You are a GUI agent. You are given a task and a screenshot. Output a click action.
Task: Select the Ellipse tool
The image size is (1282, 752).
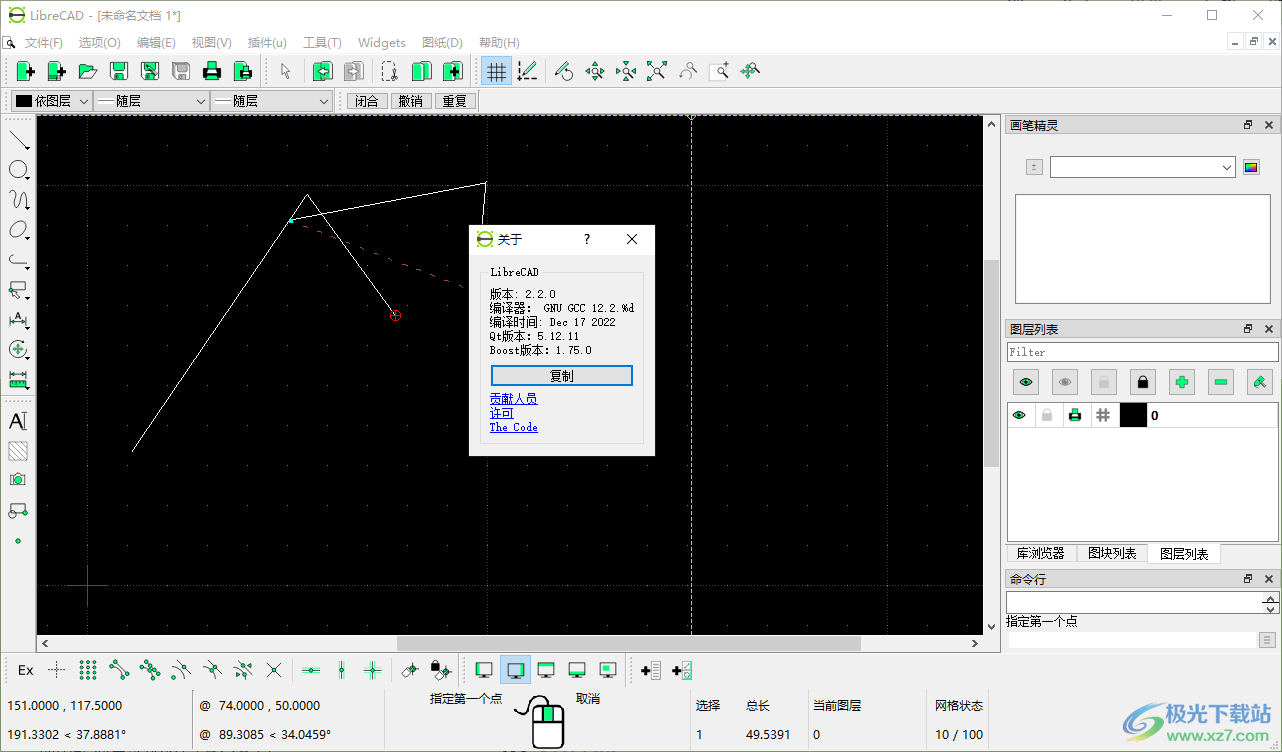(x=18, y=230)
